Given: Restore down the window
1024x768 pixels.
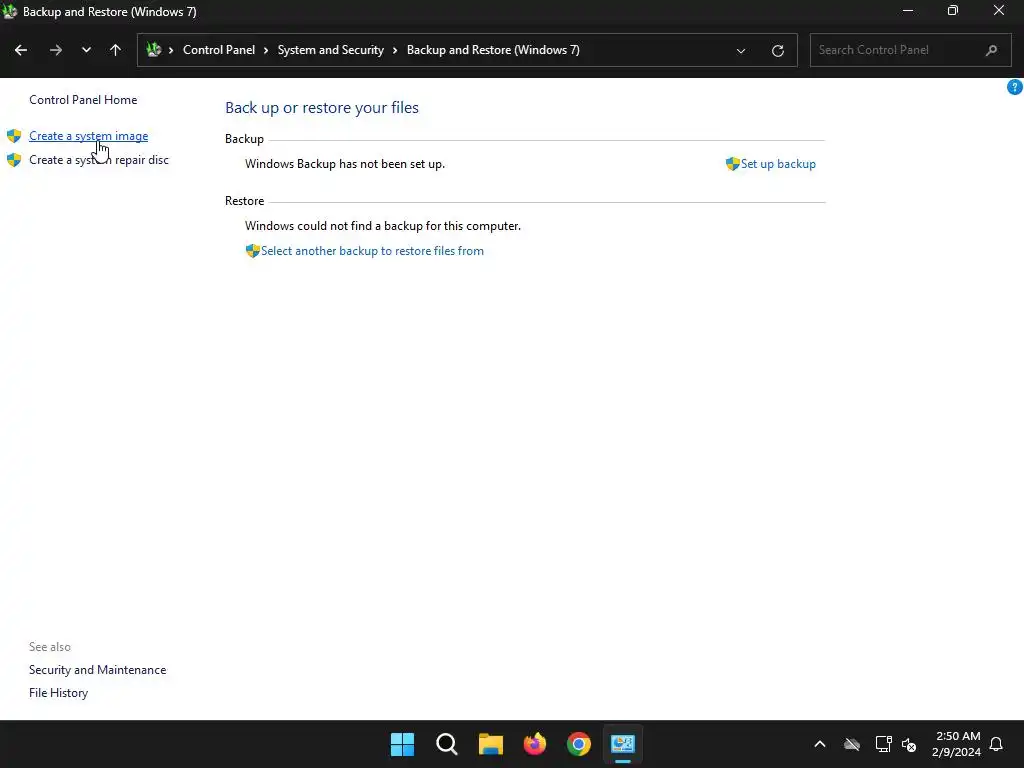Looking at the screenshot, I should [953, 10].
